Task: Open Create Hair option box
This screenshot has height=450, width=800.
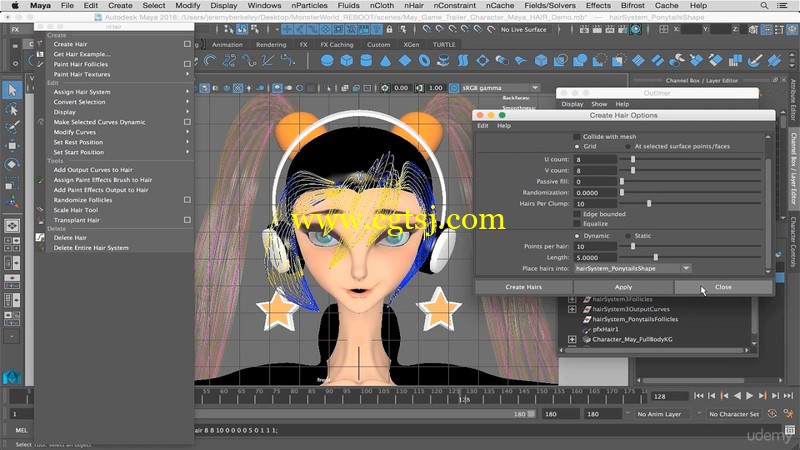Action: click(187, 44)
